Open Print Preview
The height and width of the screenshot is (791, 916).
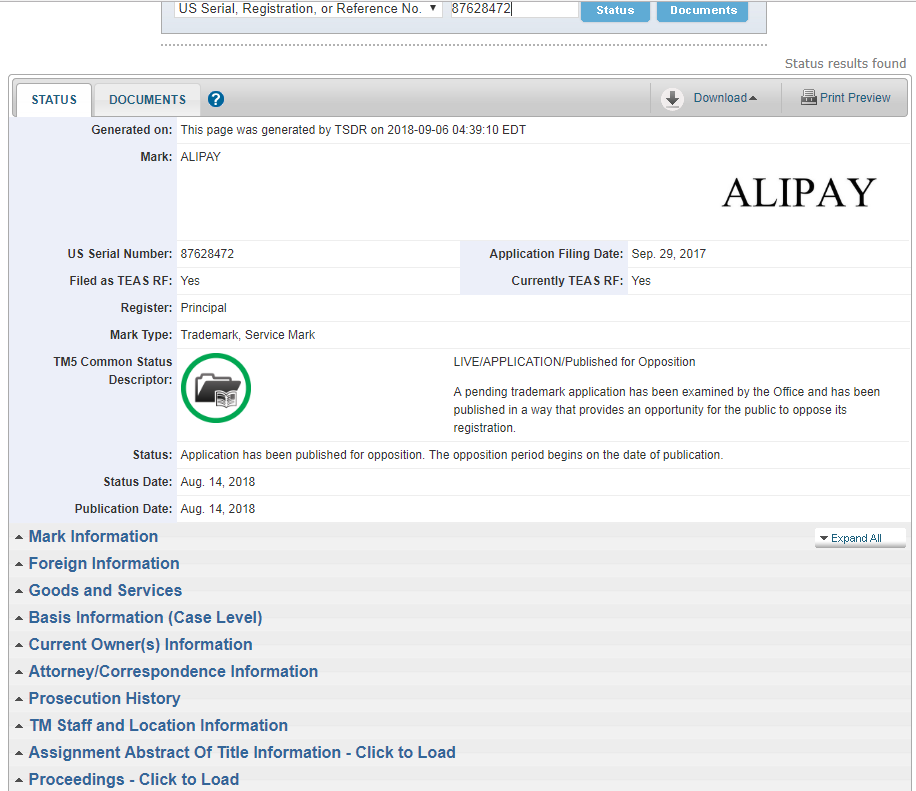855,98
